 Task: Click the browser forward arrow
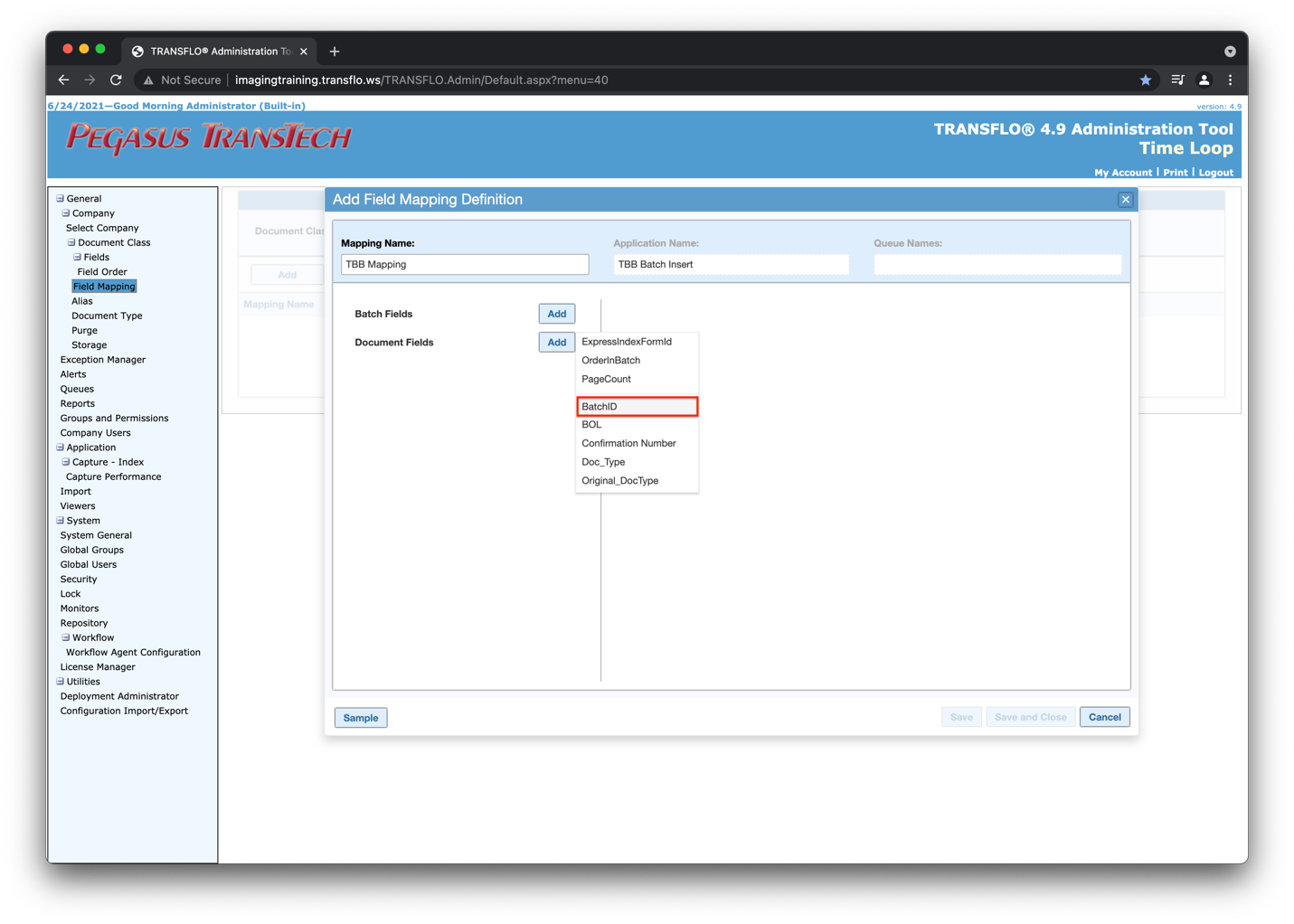click(x=90, y=80)
